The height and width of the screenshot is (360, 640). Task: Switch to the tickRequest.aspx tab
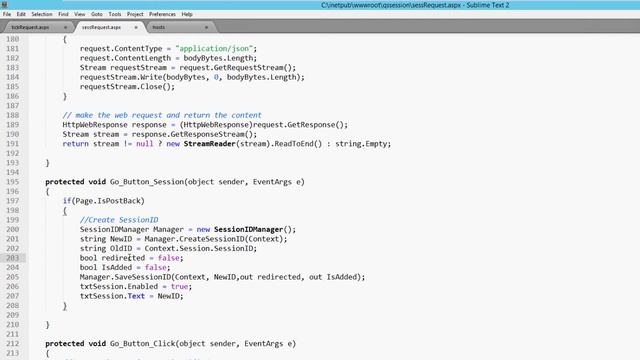click(x=30, y=27)
